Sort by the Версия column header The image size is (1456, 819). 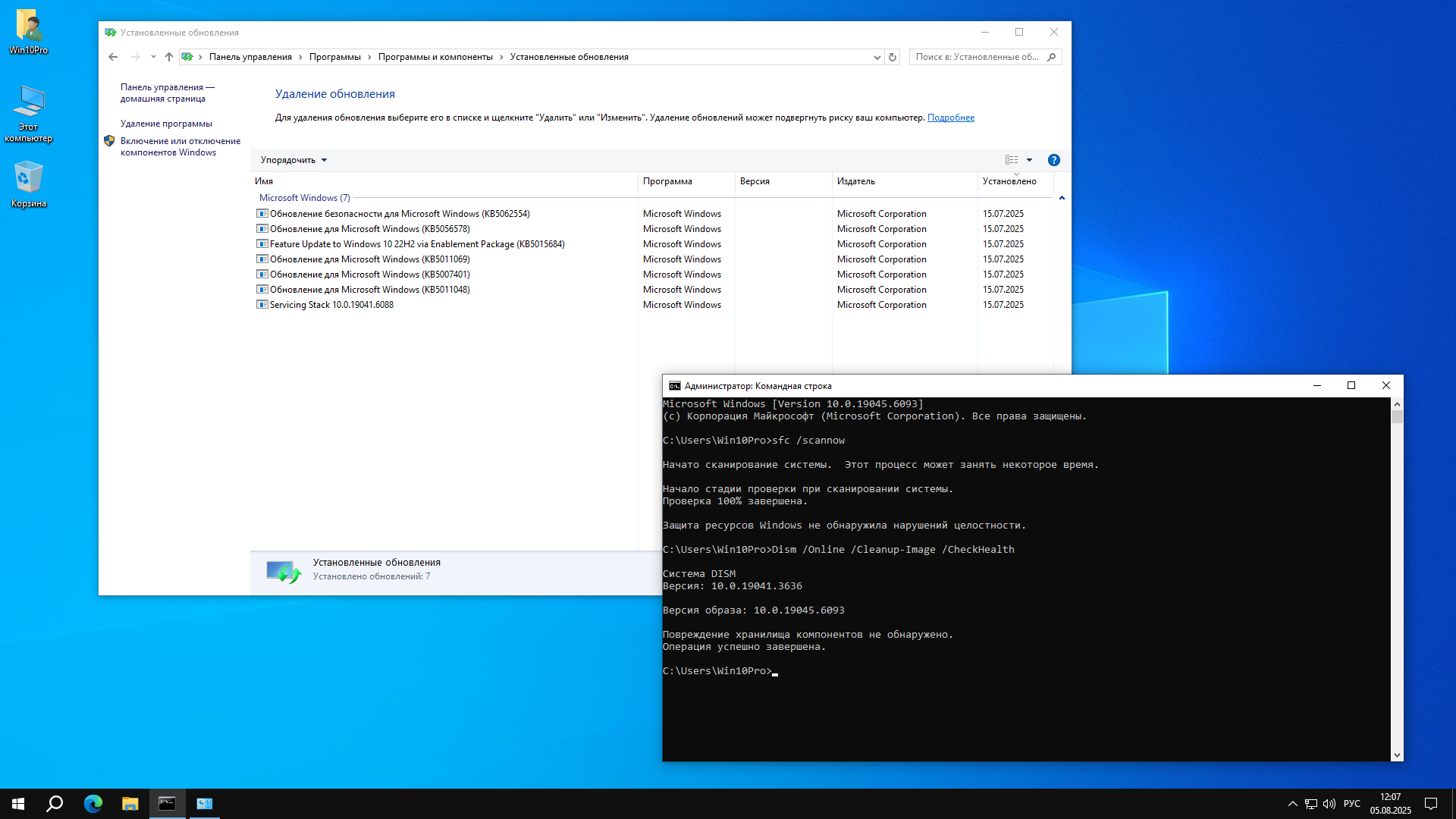coord(783,181)
